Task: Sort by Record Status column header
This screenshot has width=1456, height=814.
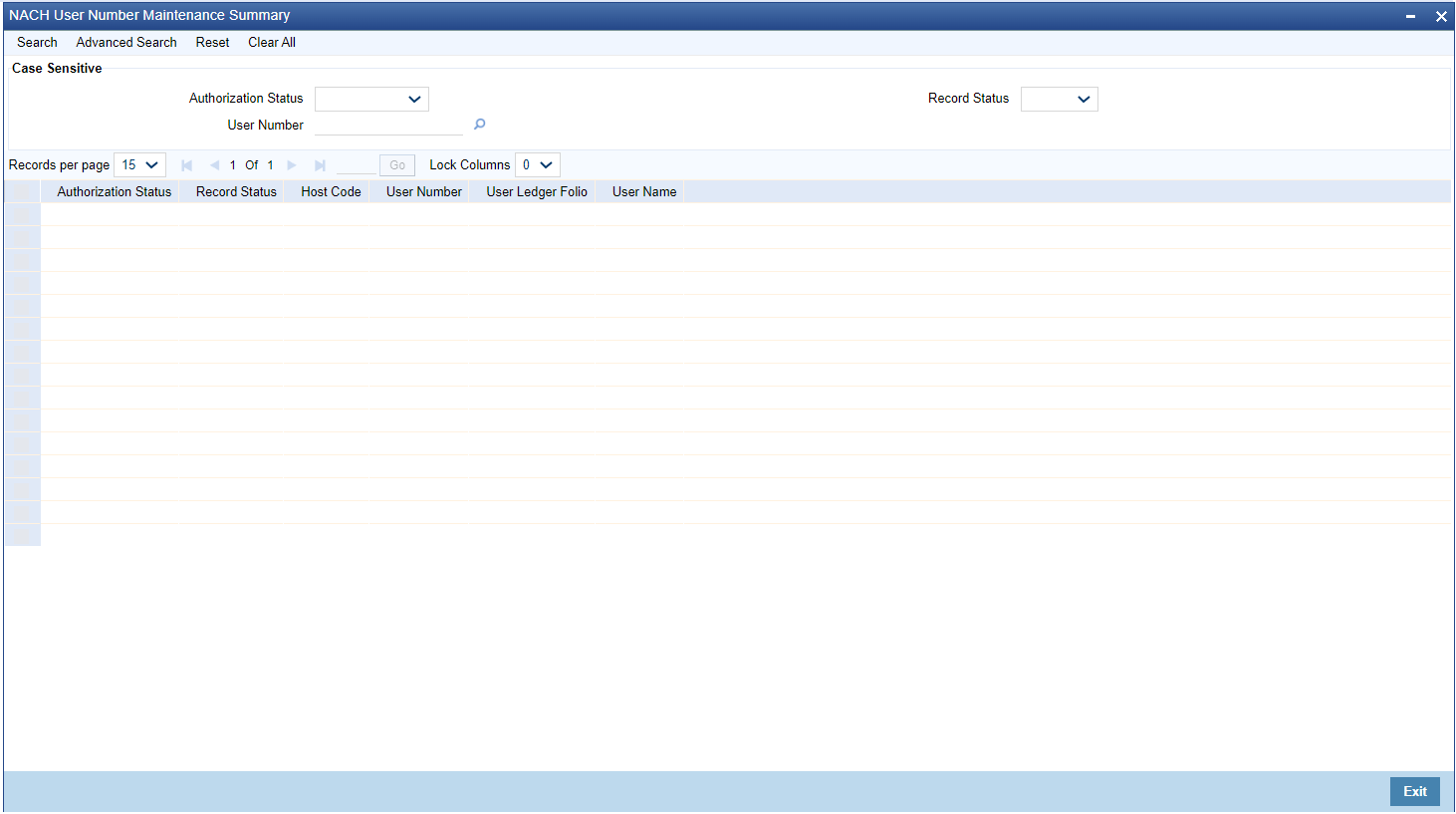Action: coord(236,191)
